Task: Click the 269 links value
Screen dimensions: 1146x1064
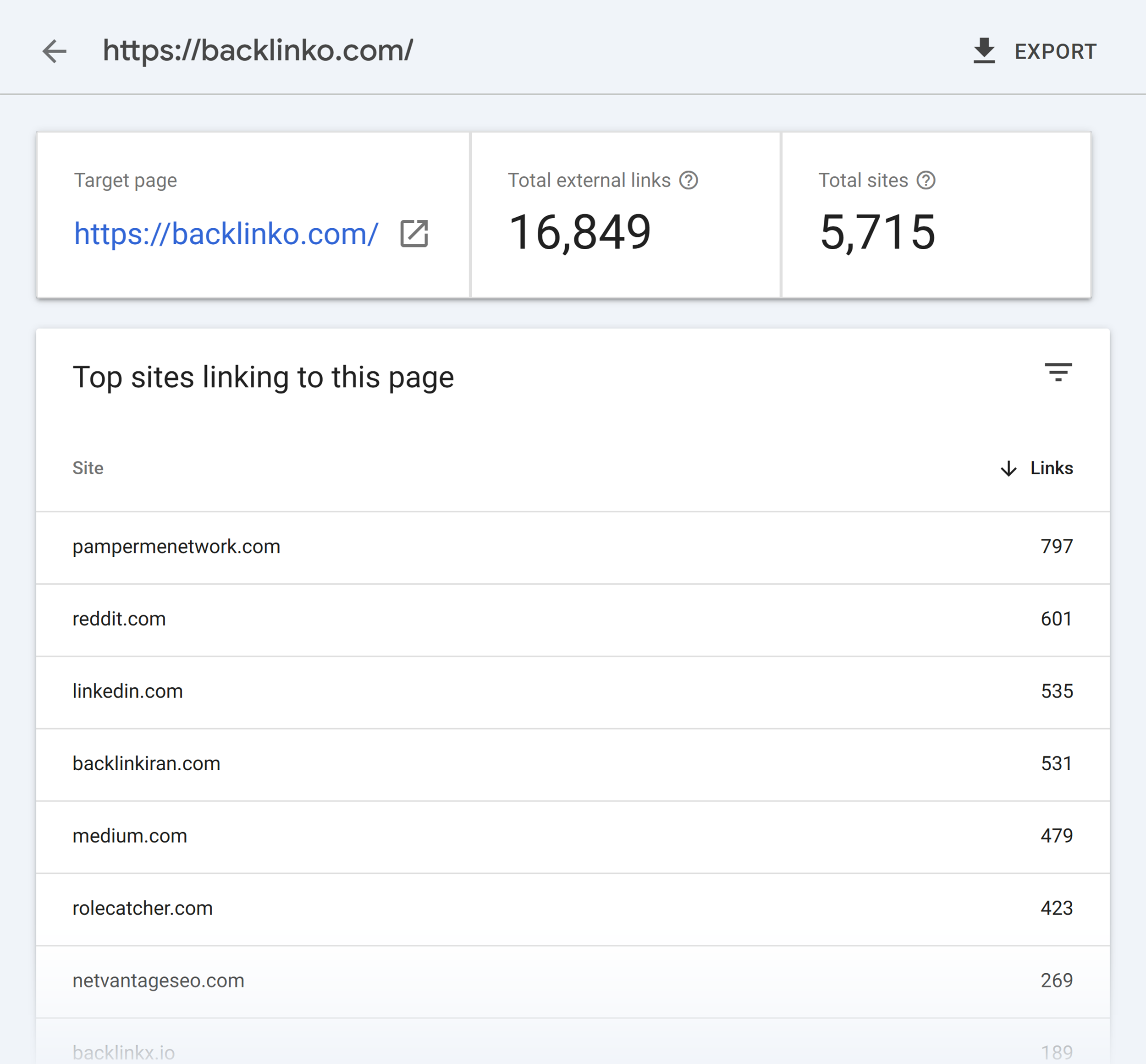Action: pos(1056,981)
